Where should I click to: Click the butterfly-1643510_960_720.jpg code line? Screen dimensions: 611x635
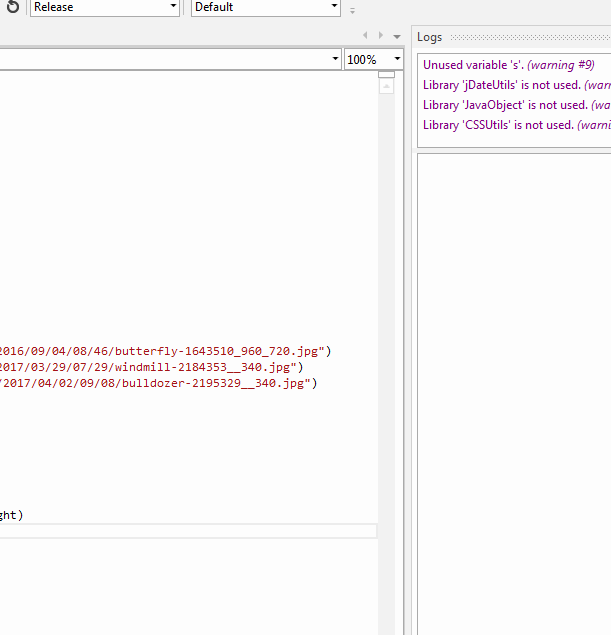[x=165, y=351]
